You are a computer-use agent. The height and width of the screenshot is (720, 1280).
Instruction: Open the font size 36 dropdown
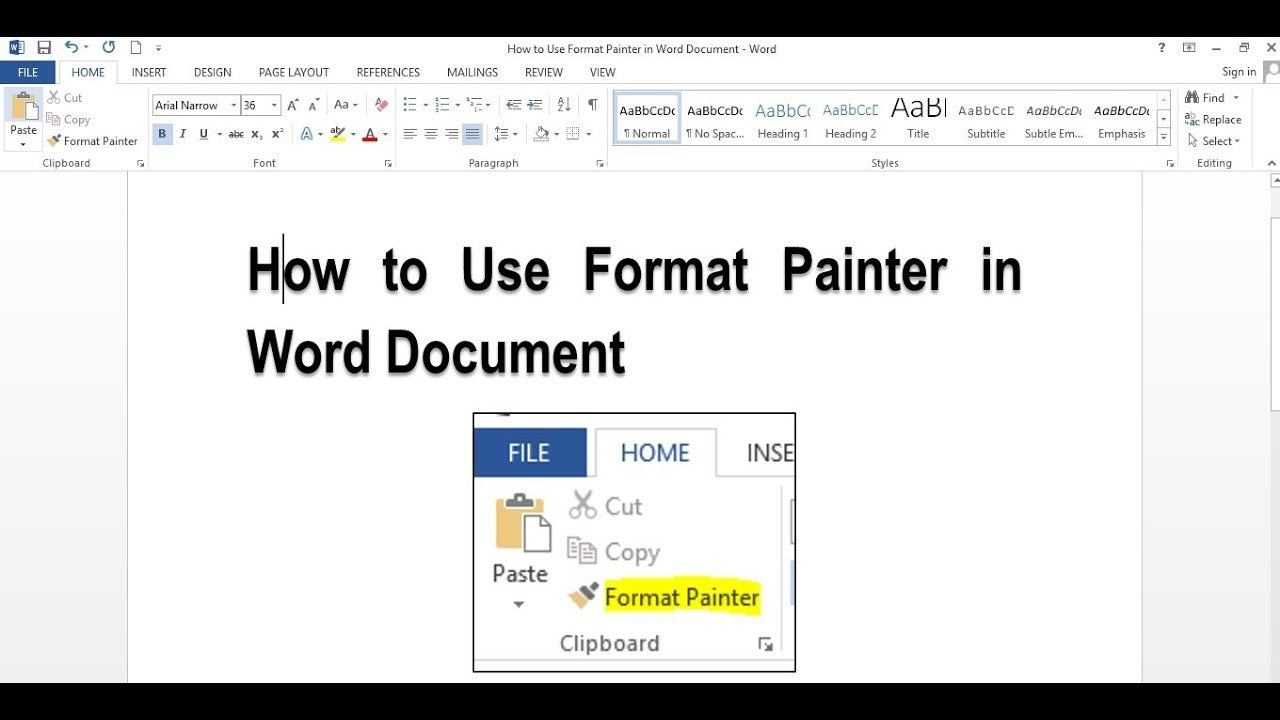(274, 105)
